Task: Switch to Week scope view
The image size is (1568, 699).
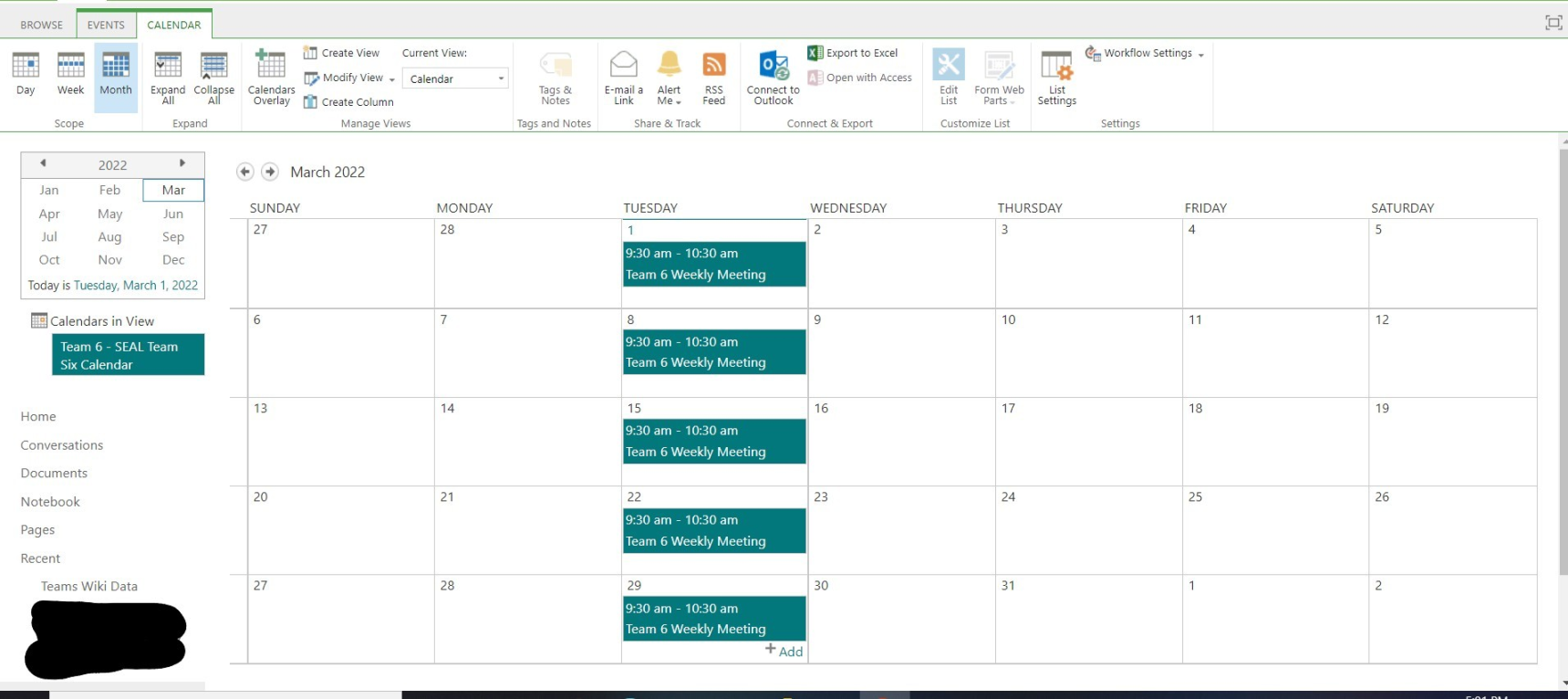Action: tap(70, 74)
